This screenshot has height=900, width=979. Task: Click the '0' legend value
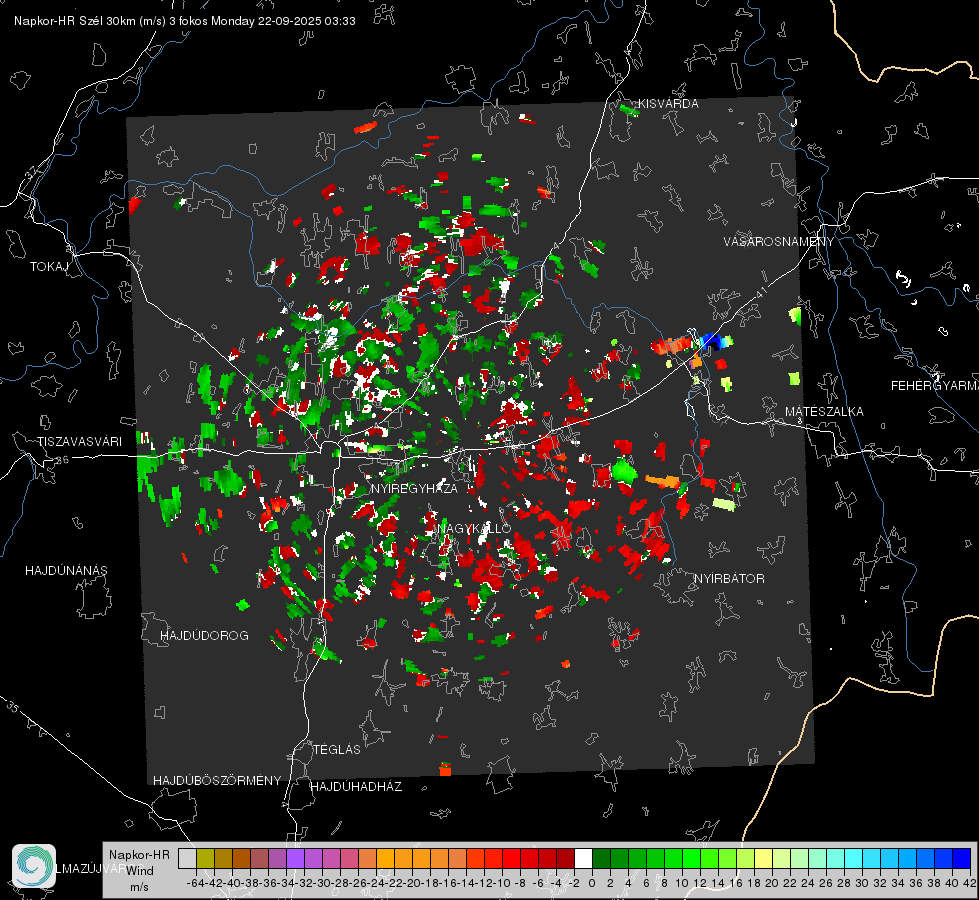point(592,883)
